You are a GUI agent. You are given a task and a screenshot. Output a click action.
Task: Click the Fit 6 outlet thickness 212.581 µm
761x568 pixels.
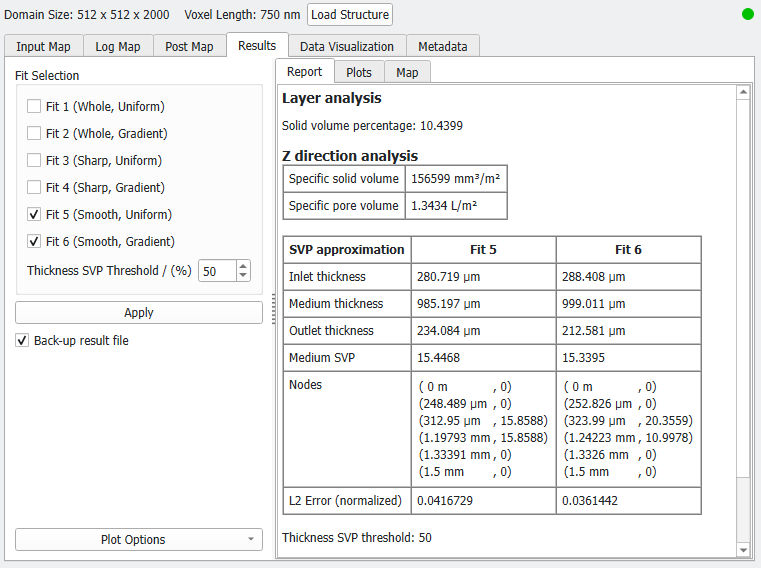pos(594,331)
